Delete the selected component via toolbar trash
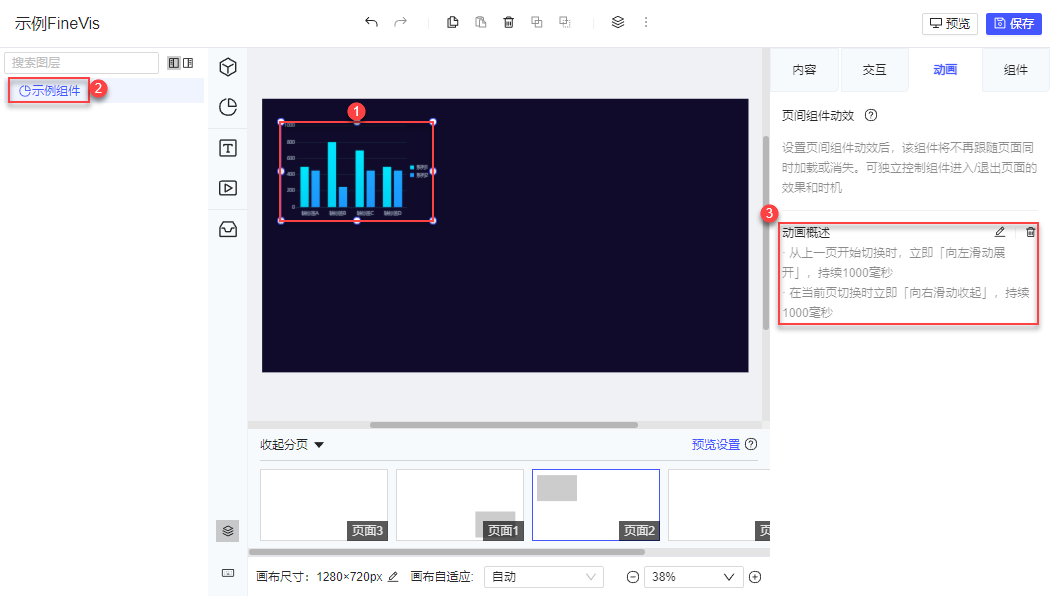The height and width of the screenshot is (596, 1050). [x=509, y=22]
